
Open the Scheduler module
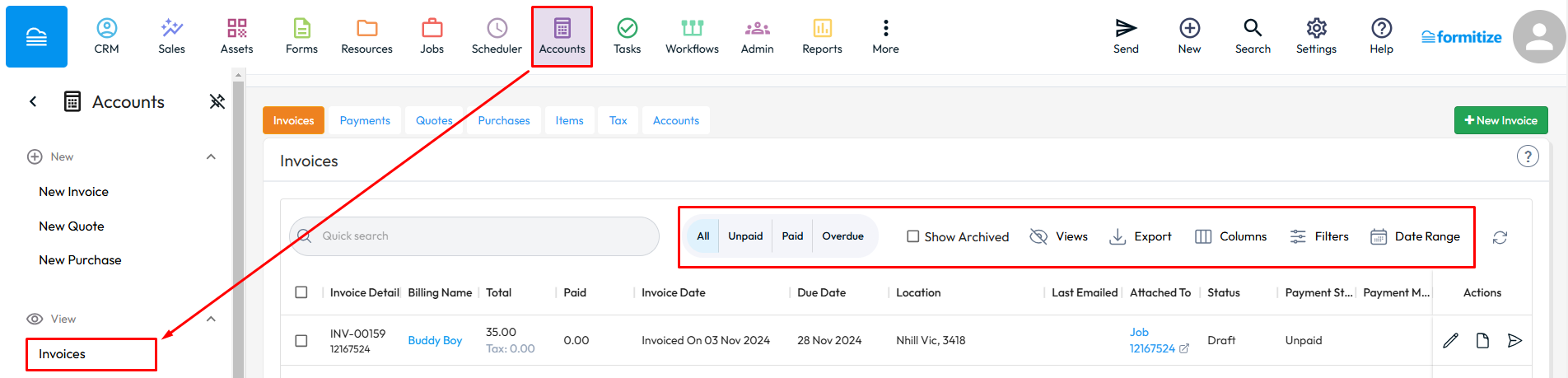click(x=497, y=36)
